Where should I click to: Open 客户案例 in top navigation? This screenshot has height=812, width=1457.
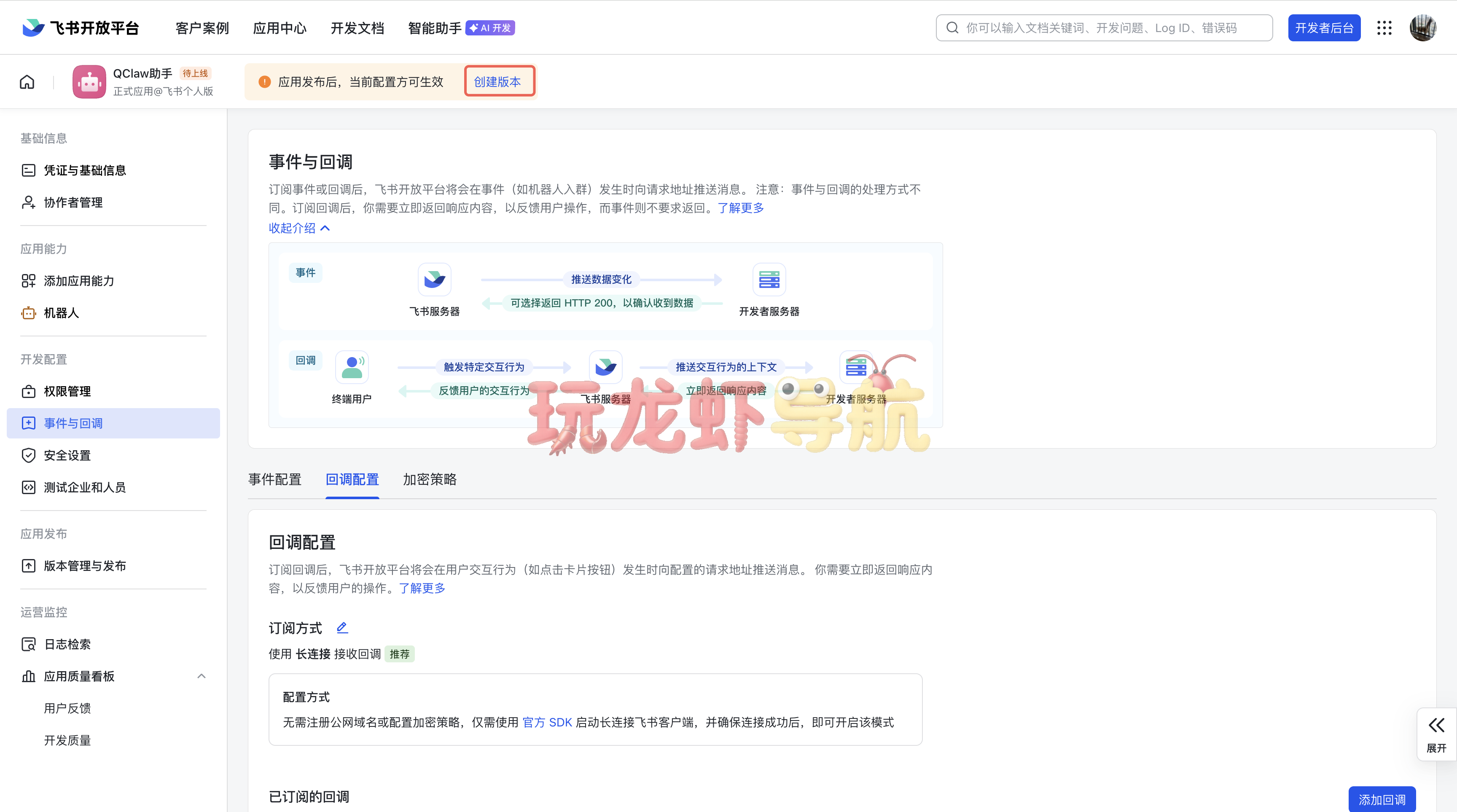pos(202,28)
